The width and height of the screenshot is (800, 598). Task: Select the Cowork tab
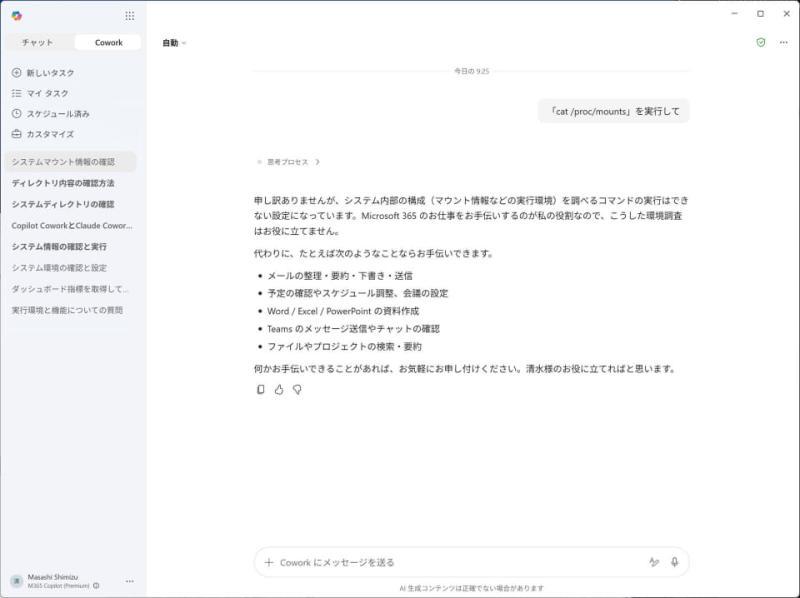108,42
